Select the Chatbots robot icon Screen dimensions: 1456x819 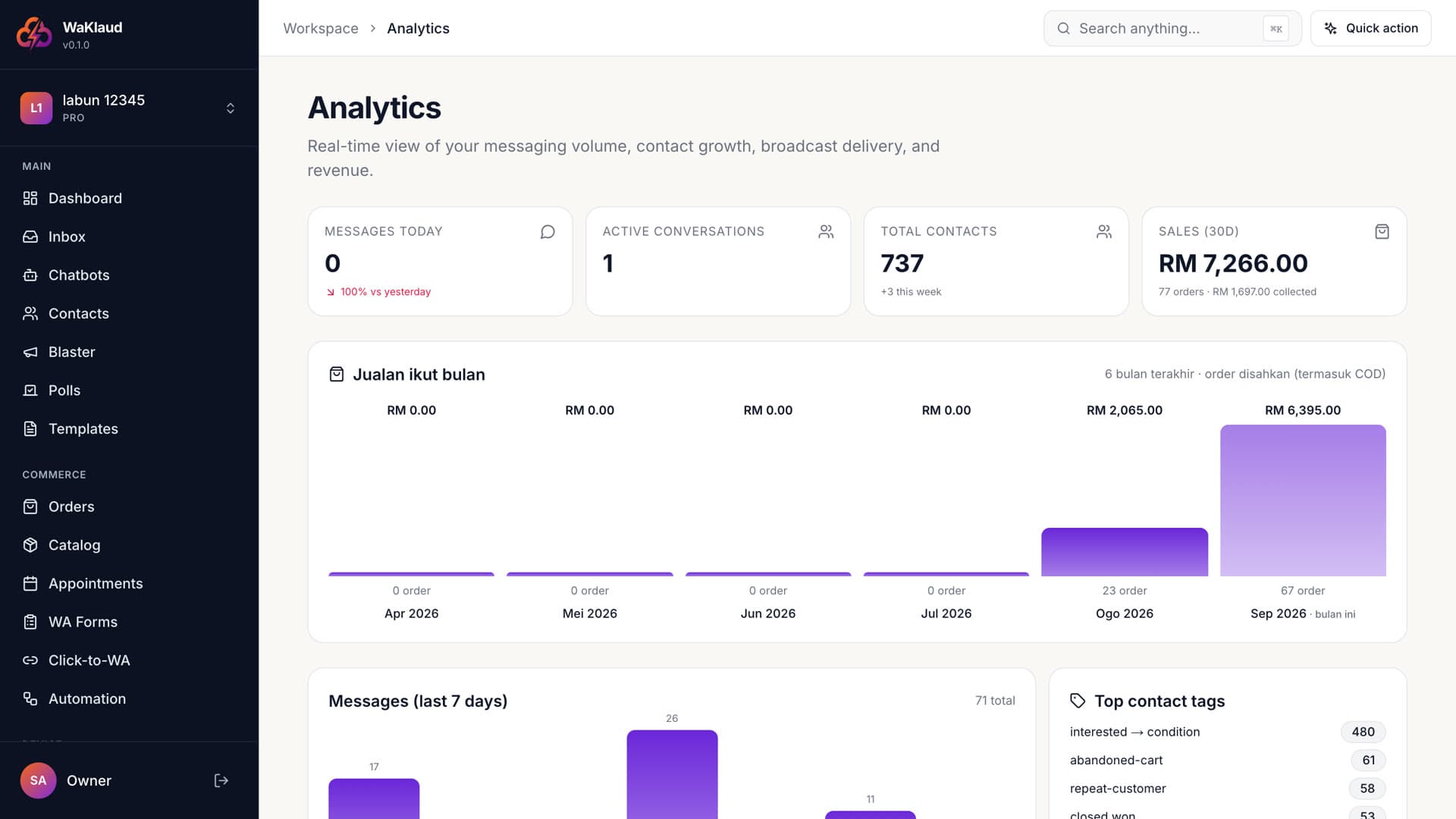click(x=30, y=275)
